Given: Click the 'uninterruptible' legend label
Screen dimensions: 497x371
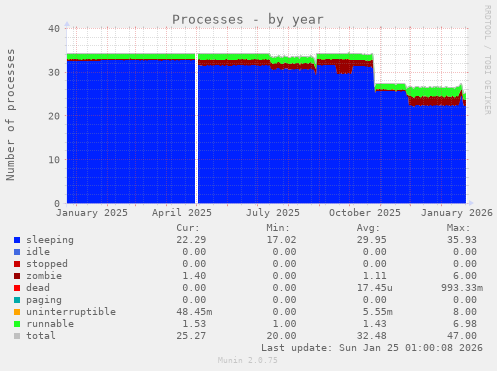Looking at the screenshot, I should click(x=71, y=312).
